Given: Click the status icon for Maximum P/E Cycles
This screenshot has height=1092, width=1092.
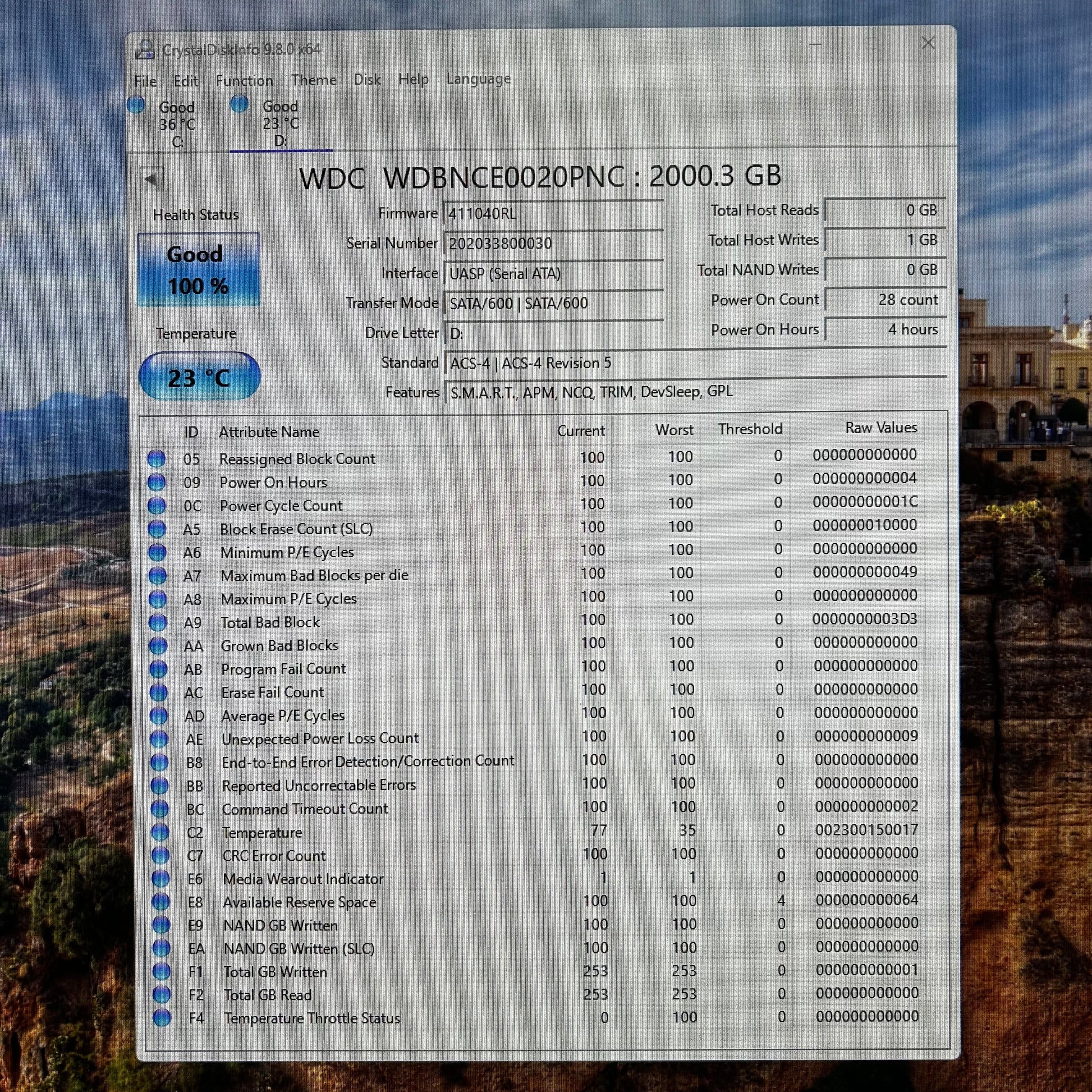Looking at the screenshot, I should point(158,599).
